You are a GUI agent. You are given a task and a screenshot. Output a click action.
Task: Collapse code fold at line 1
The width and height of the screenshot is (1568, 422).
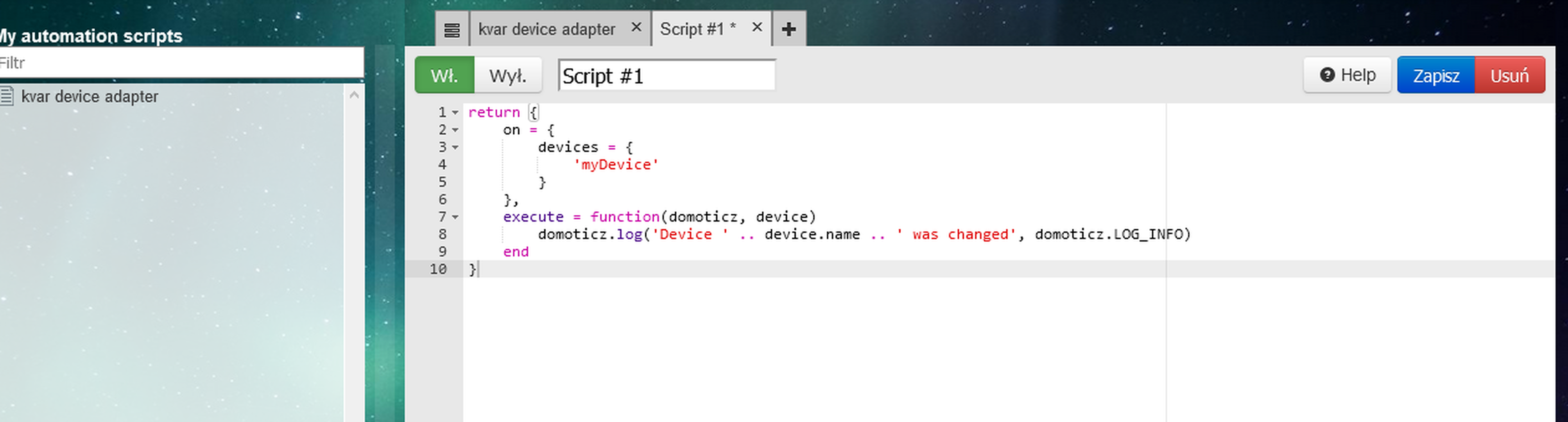455,113
